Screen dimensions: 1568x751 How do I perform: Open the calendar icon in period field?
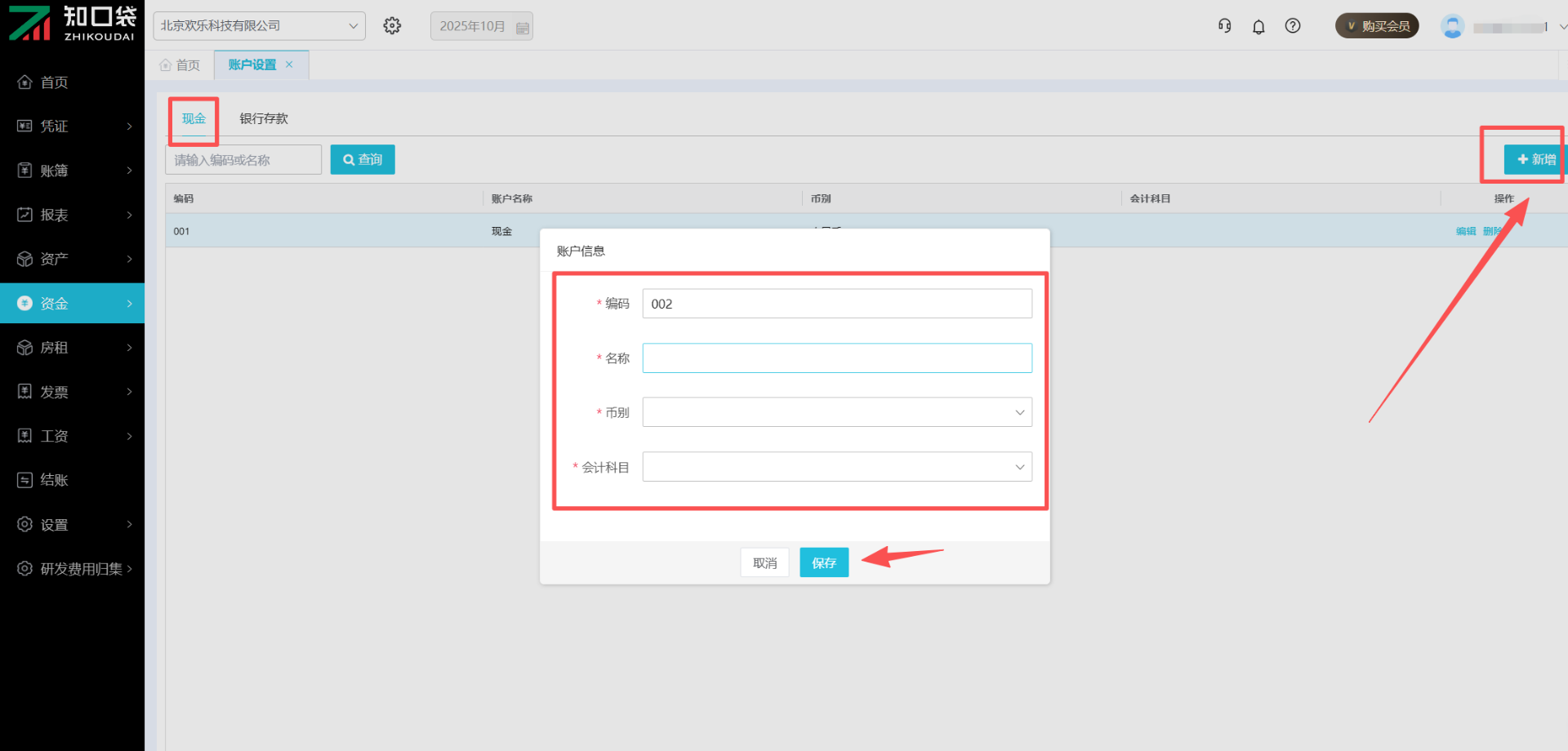point(523,28)
